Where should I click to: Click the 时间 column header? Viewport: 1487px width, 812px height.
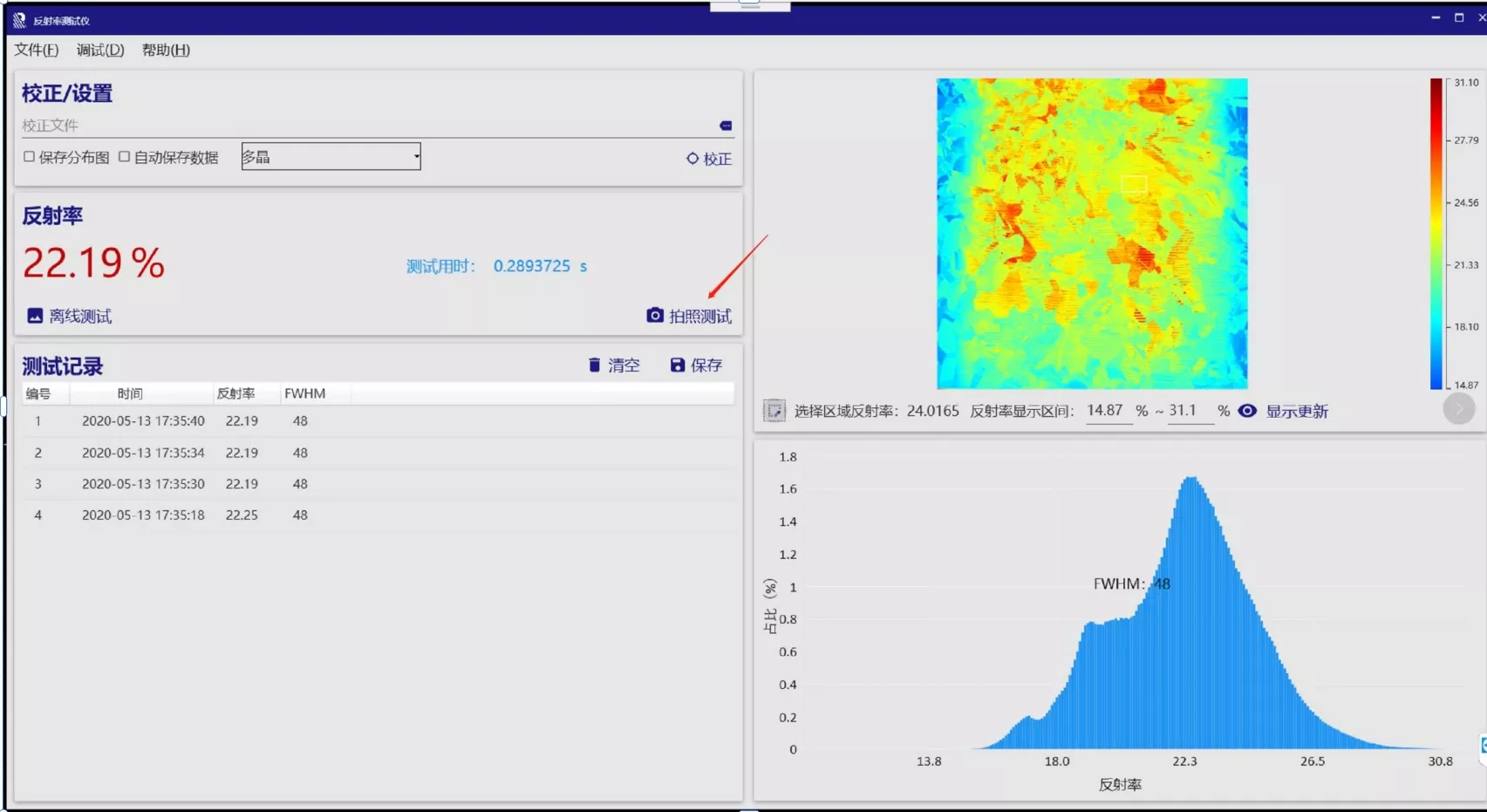pyautogui.click(x=141, y=393)
